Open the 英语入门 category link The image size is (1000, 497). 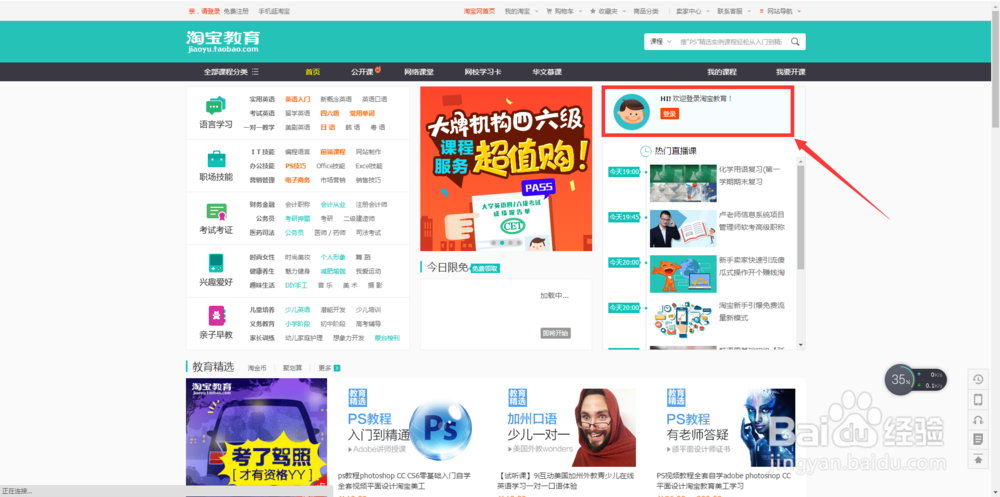[x=298, y=99]
